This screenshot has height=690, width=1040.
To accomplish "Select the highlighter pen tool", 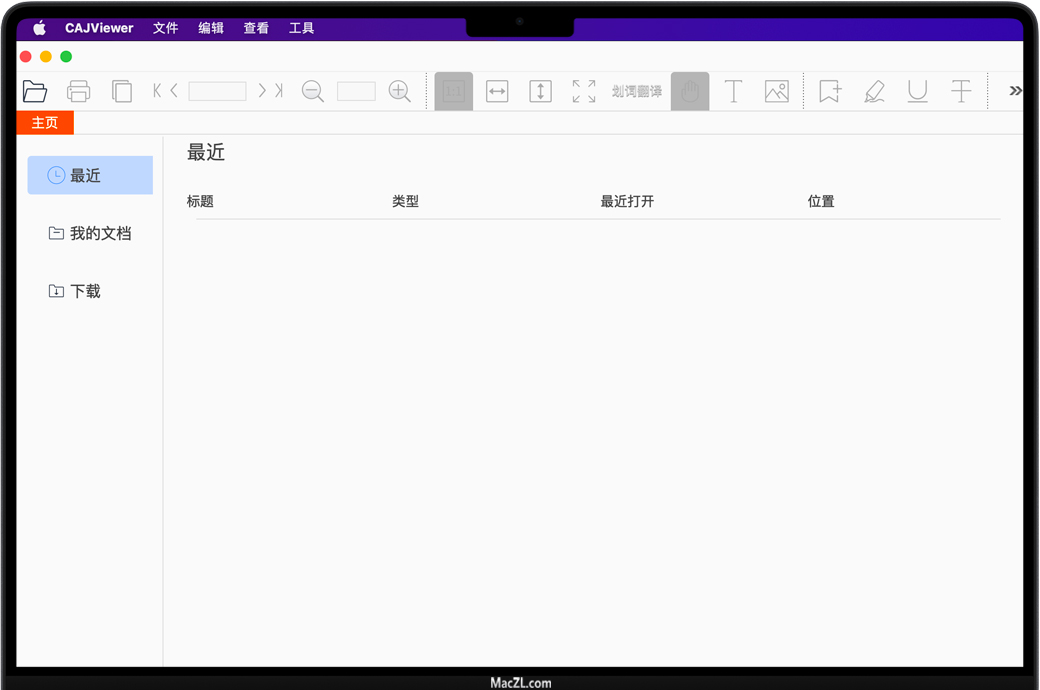I will click(x=874, y=91).
